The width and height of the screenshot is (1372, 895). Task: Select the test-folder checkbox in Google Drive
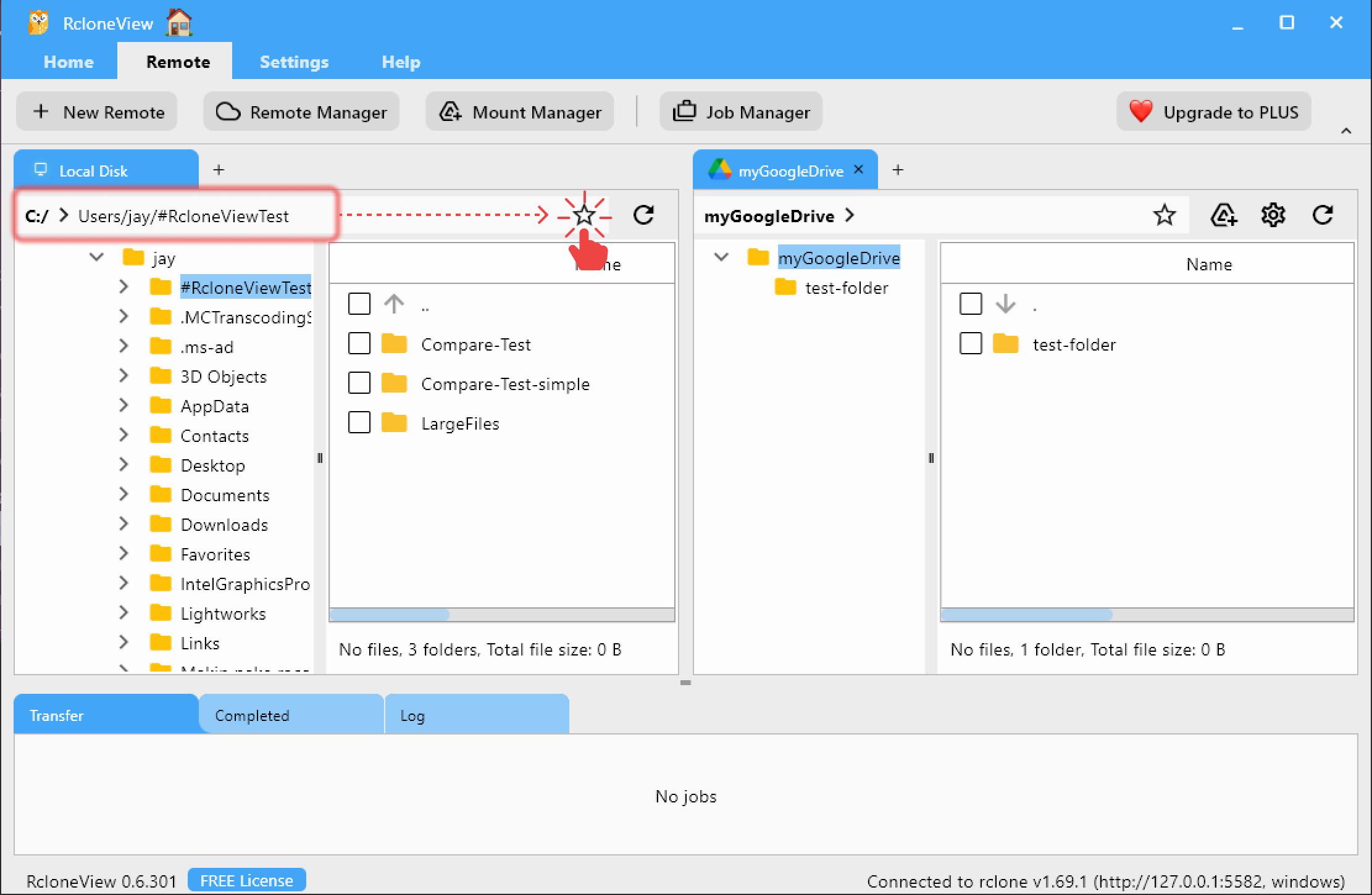(971, 344)
